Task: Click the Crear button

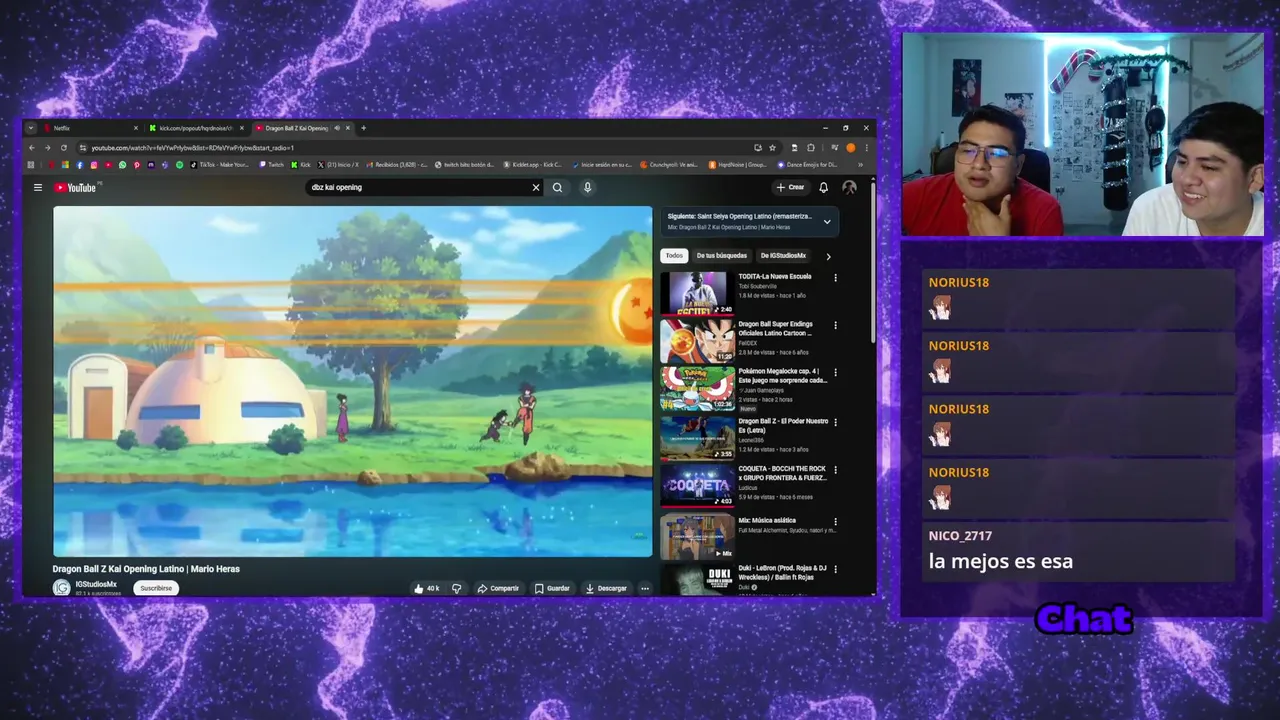Action: point(790,187)
